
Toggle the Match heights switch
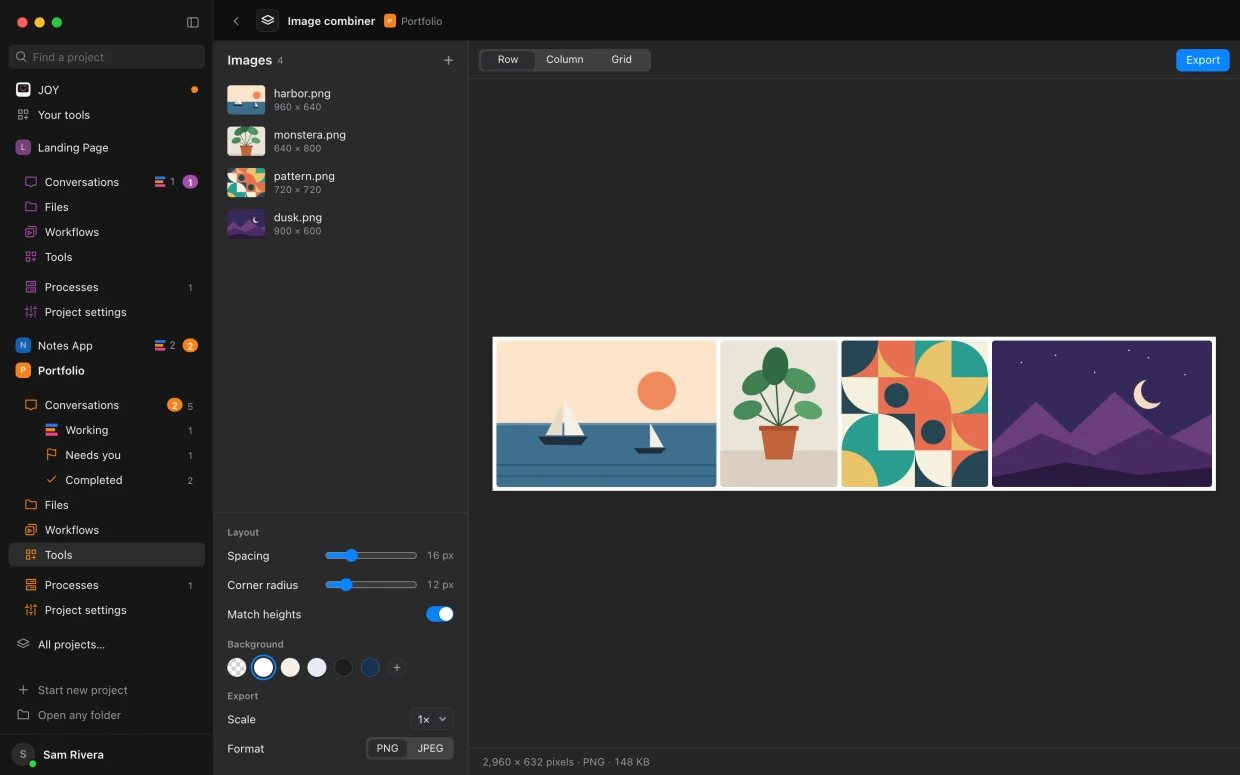tap(440, 614)
